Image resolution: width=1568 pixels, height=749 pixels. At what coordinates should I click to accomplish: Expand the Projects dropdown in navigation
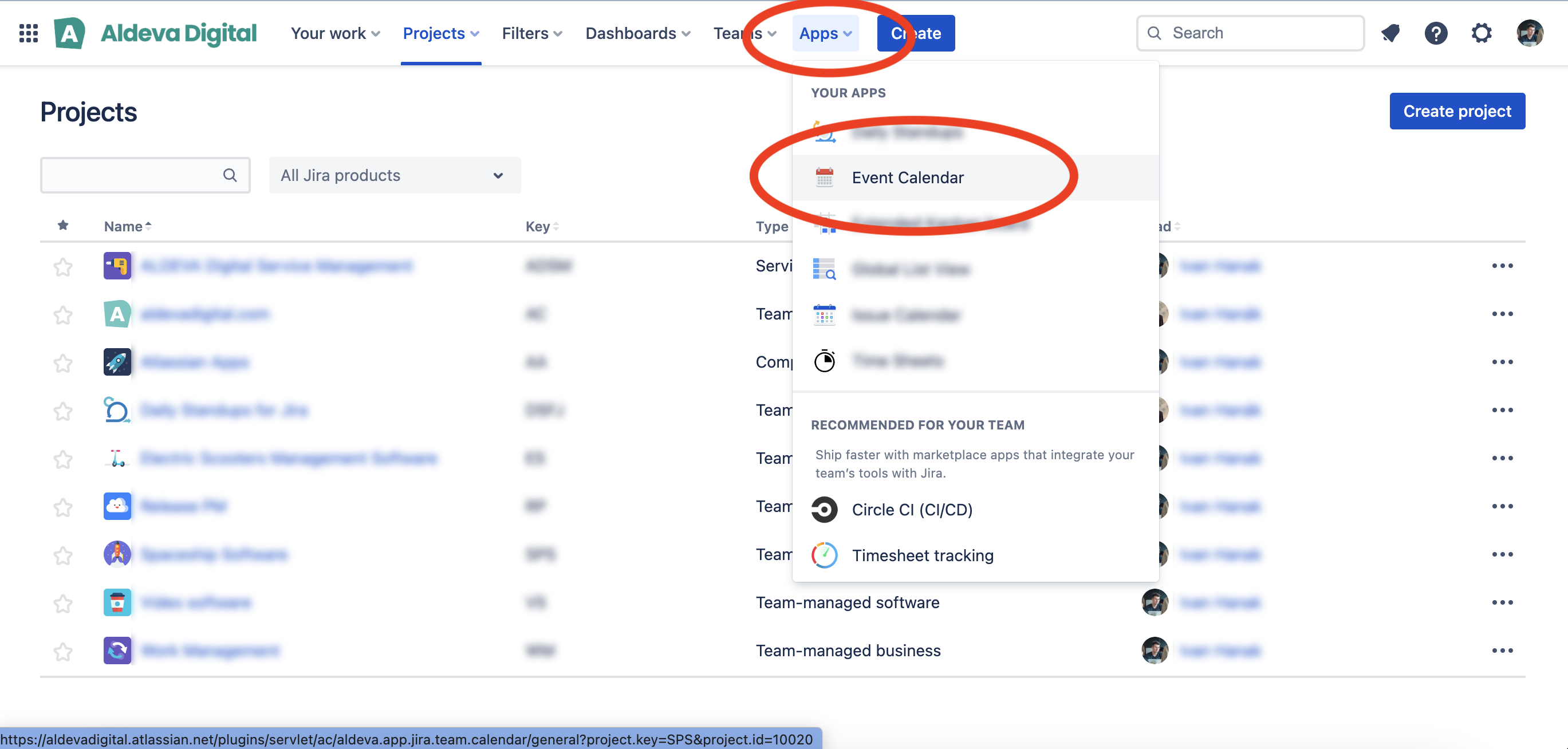click(x=441, y=33)
